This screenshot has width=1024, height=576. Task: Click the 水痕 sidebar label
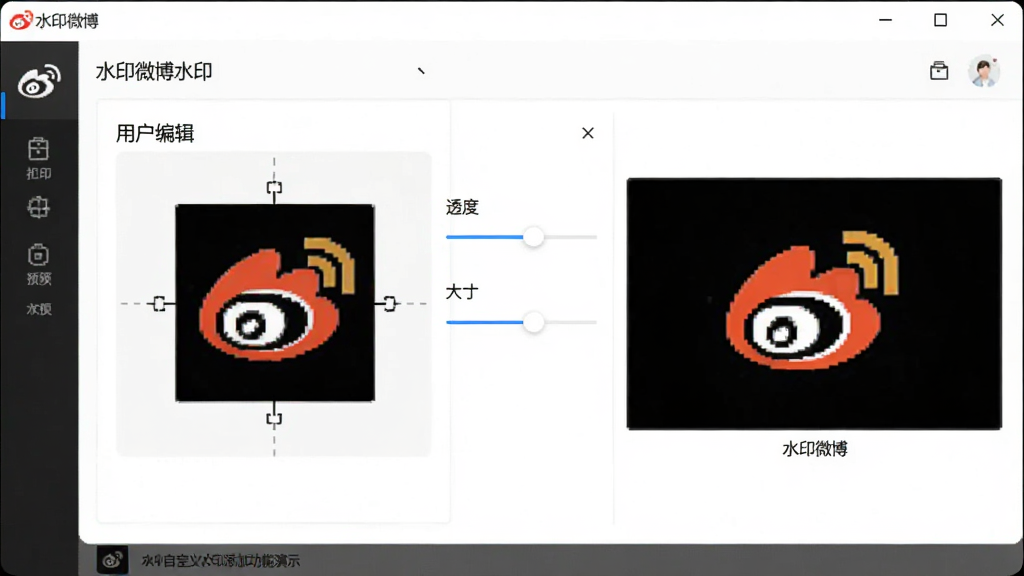pos(39,309)
